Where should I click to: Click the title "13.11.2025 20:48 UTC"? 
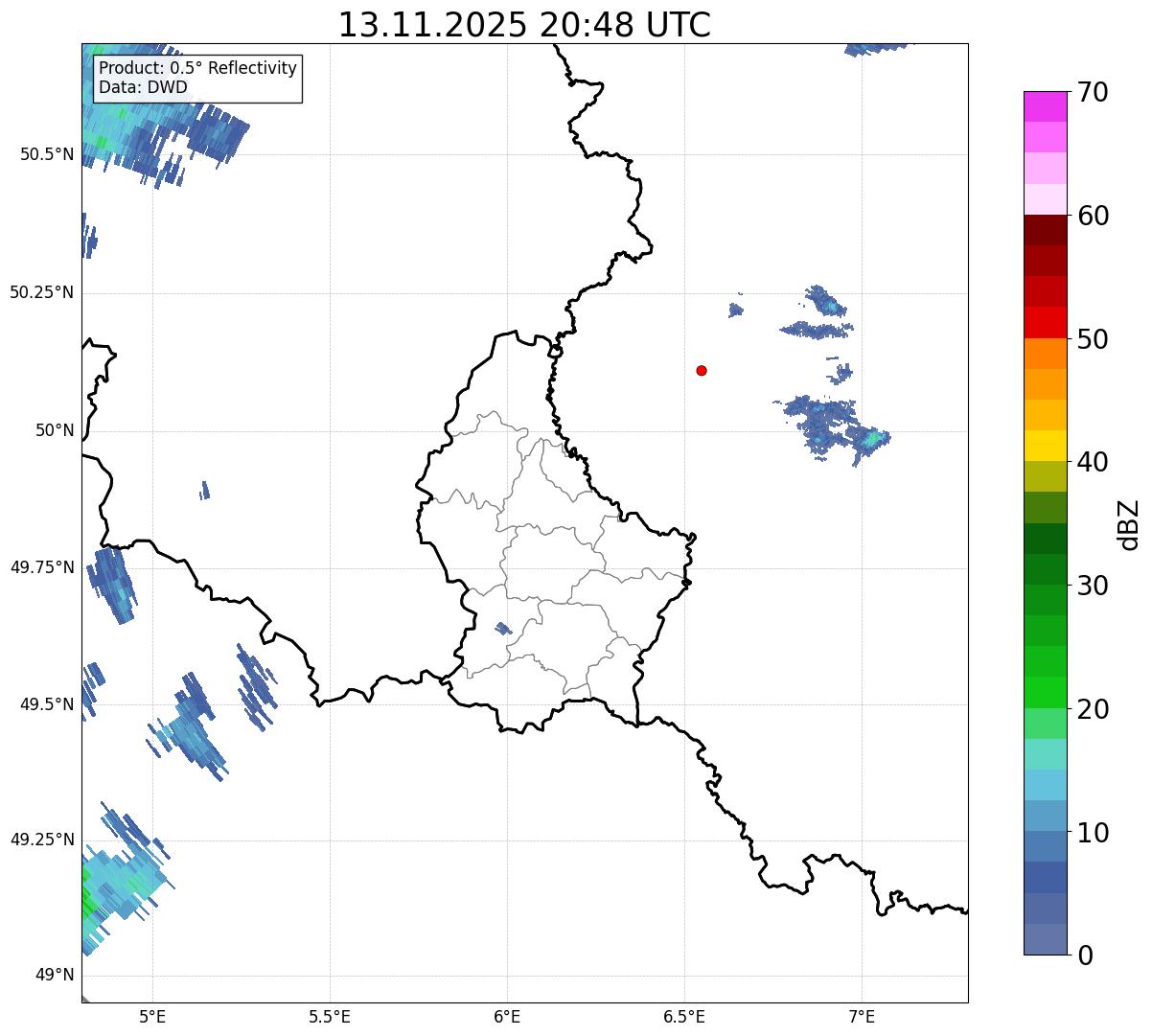[524, 25]
